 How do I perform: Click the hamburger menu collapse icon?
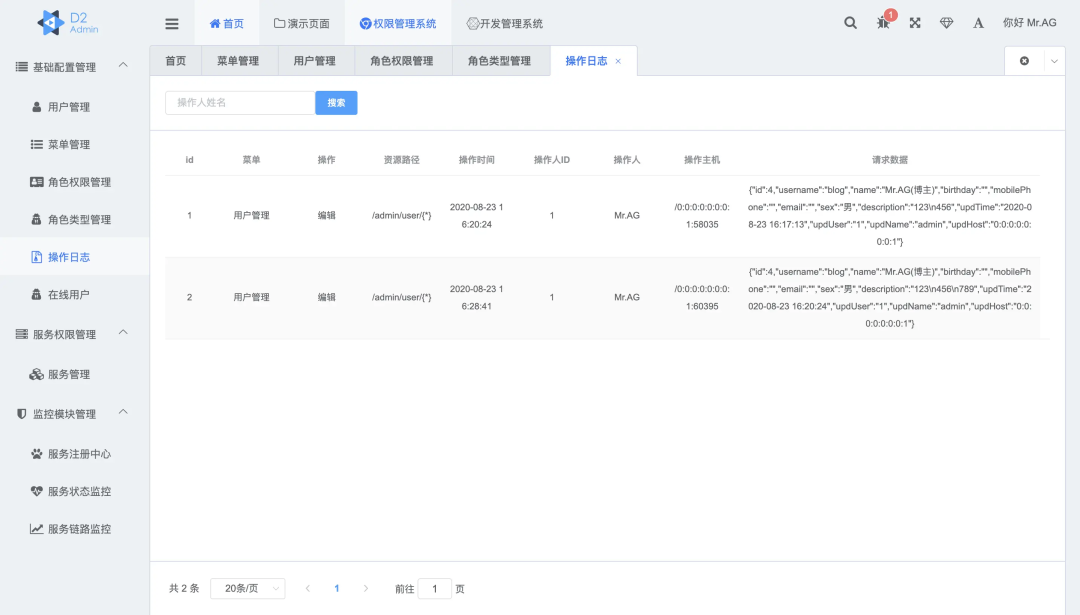pyautogui.click(x=172, y=23)
